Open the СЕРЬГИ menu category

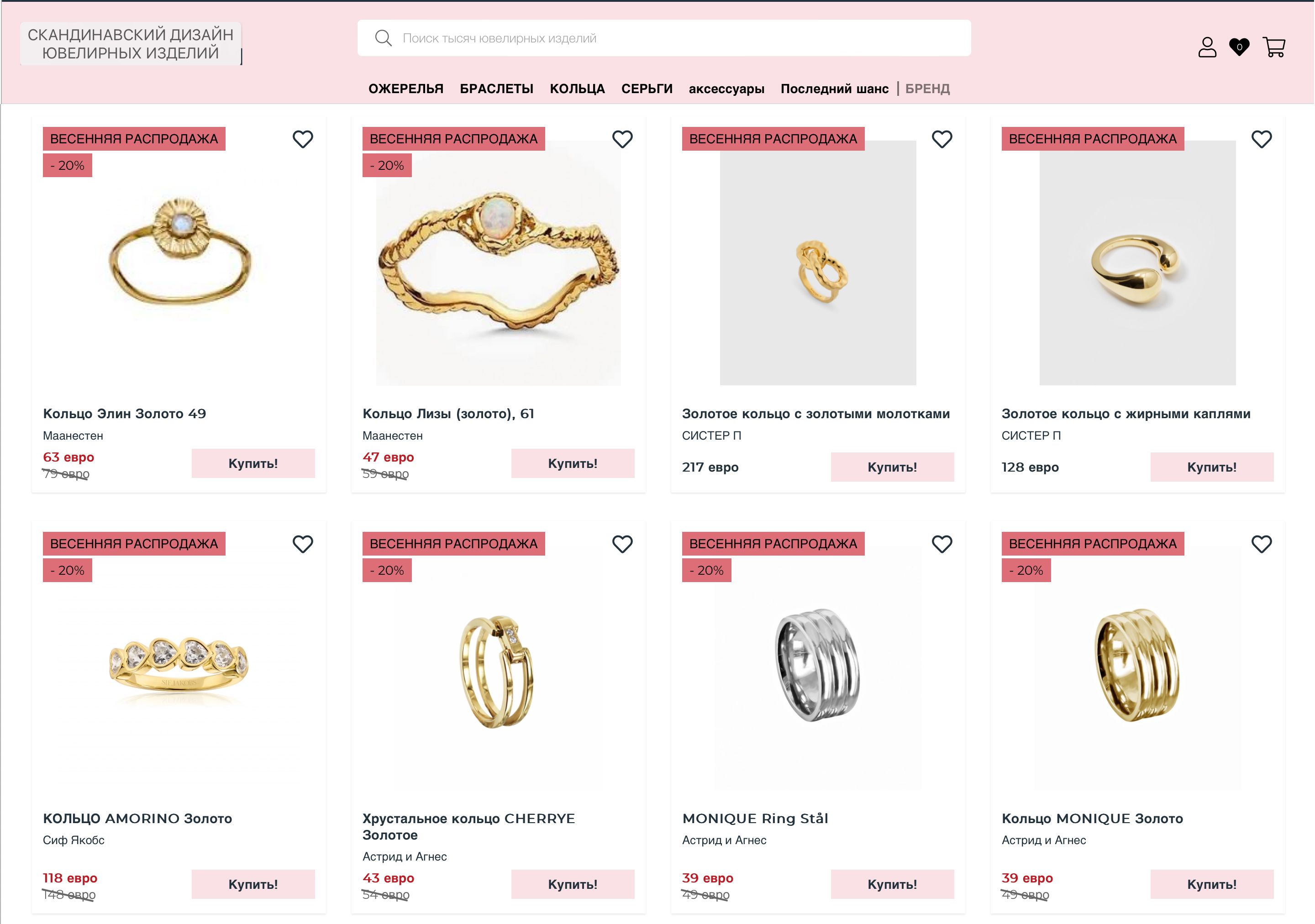pos(647,89)
